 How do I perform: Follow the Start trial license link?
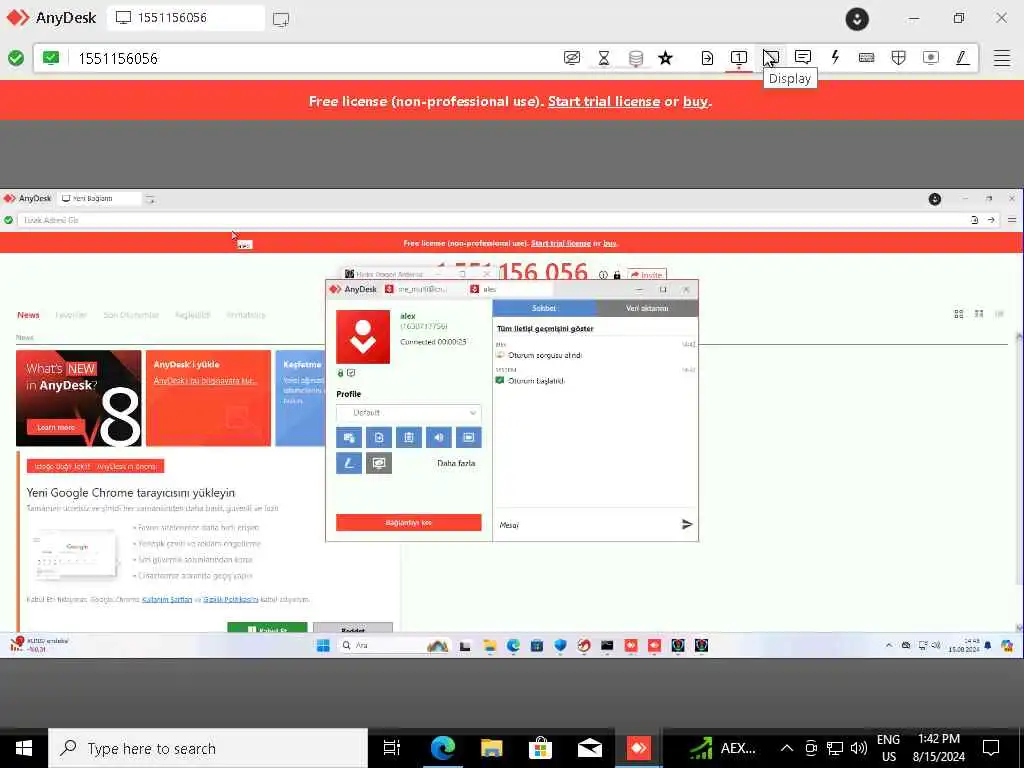tap(604, 101)
